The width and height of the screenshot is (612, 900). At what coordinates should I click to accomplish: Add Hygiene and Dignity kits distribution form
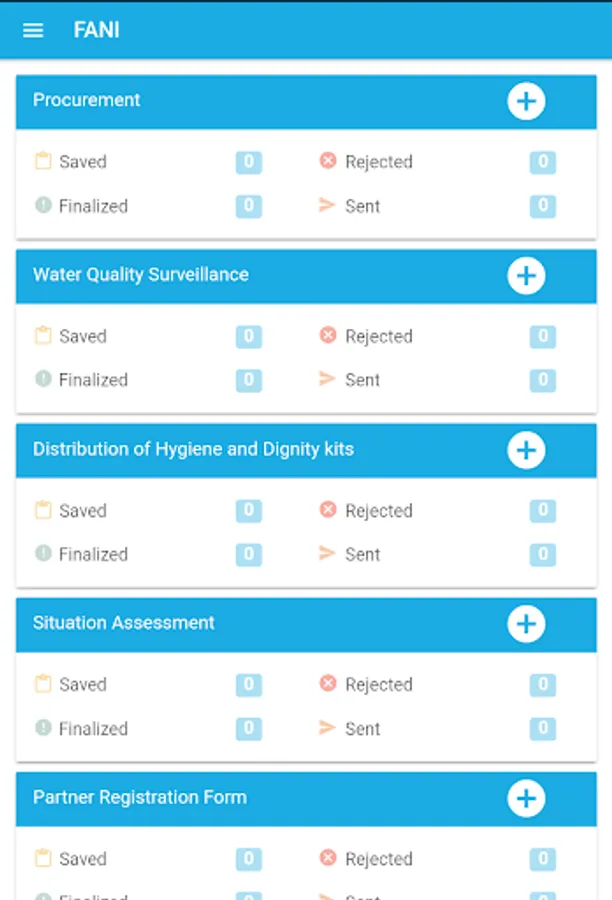click(x=526, y=450)
